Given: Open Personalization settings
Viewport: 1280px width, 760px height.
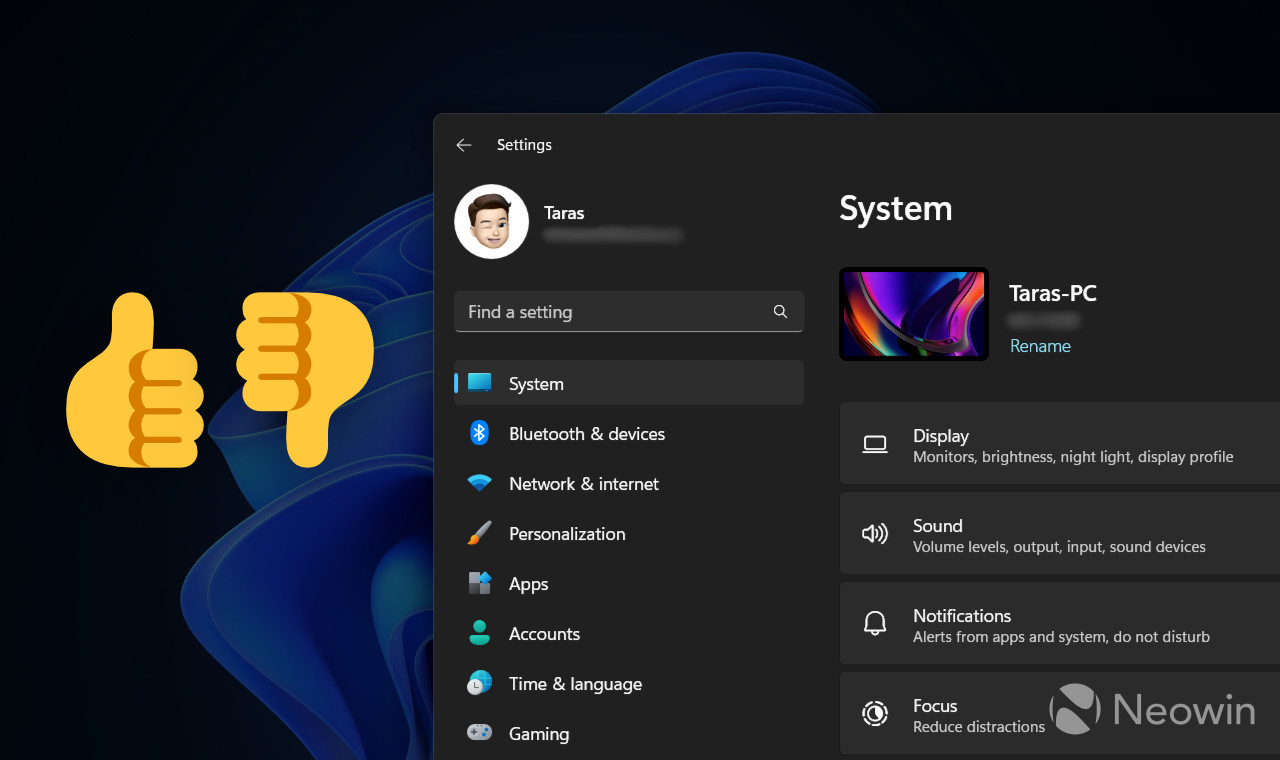Looking at the screenshot, I should (629, 533).
